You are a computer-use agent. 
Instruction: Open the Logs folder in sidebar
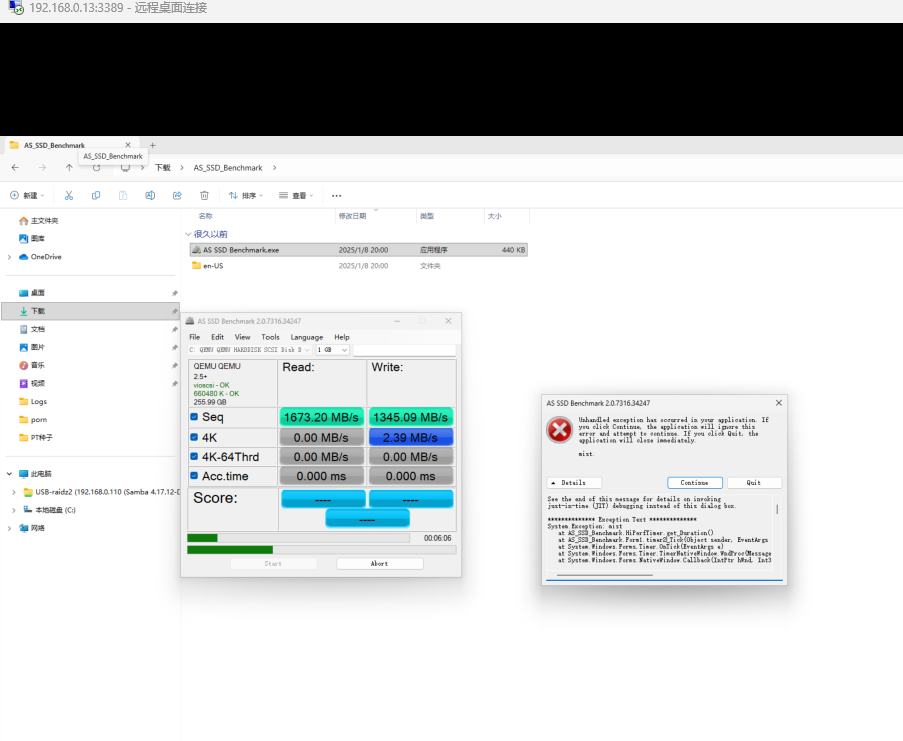33,402
